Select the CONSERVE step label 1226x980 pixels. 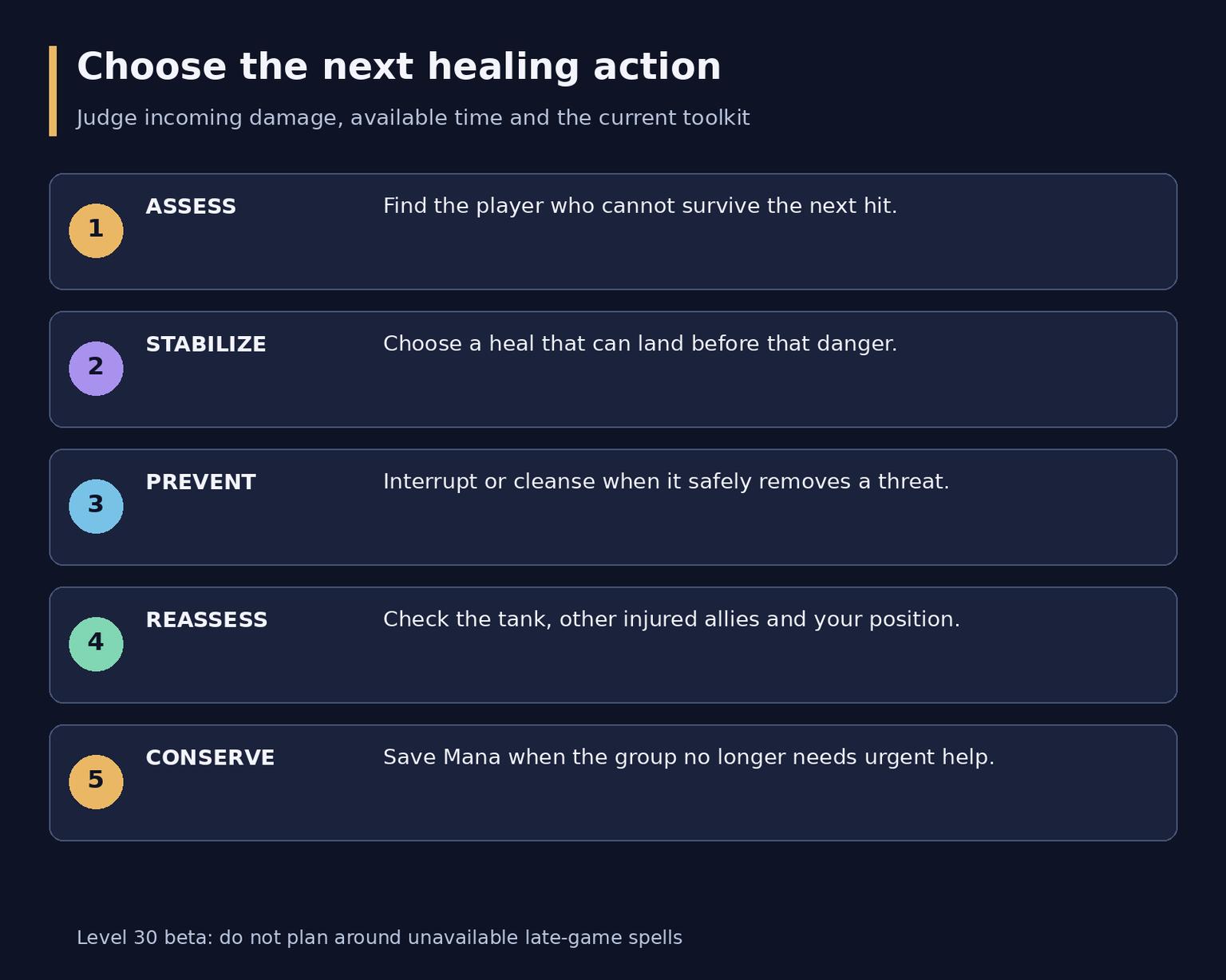(x=210, y=758)
